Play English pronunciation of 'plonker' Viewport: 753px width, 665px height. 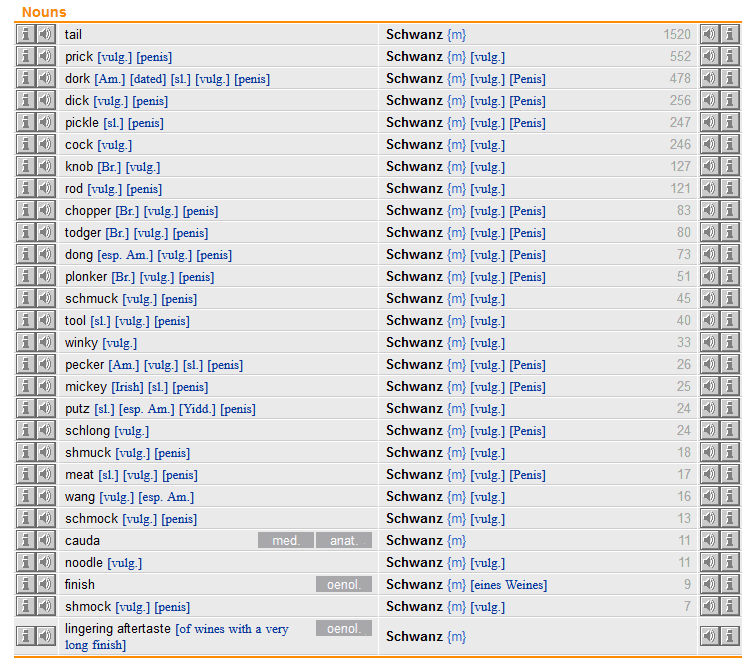[46, 277]
